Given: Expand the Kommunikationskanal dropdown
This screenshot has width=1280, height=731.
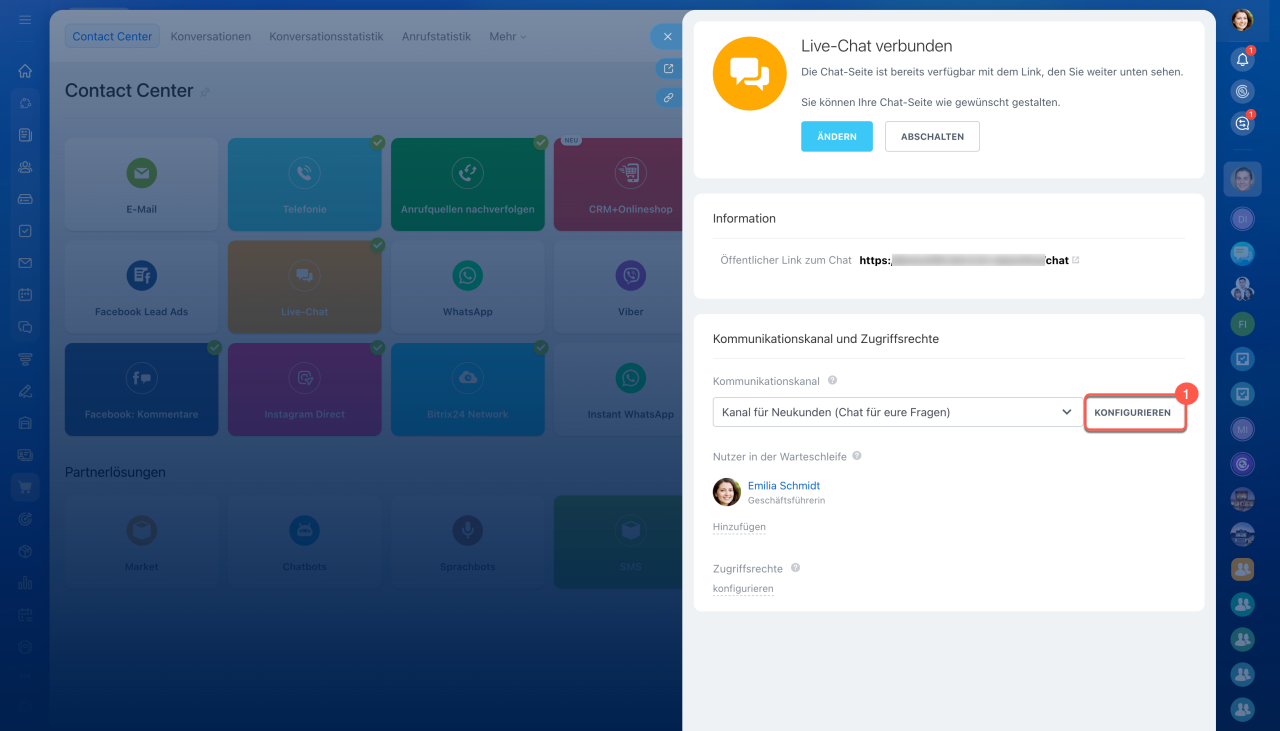Looking at the screenshot, I should (x=898, y=412).
